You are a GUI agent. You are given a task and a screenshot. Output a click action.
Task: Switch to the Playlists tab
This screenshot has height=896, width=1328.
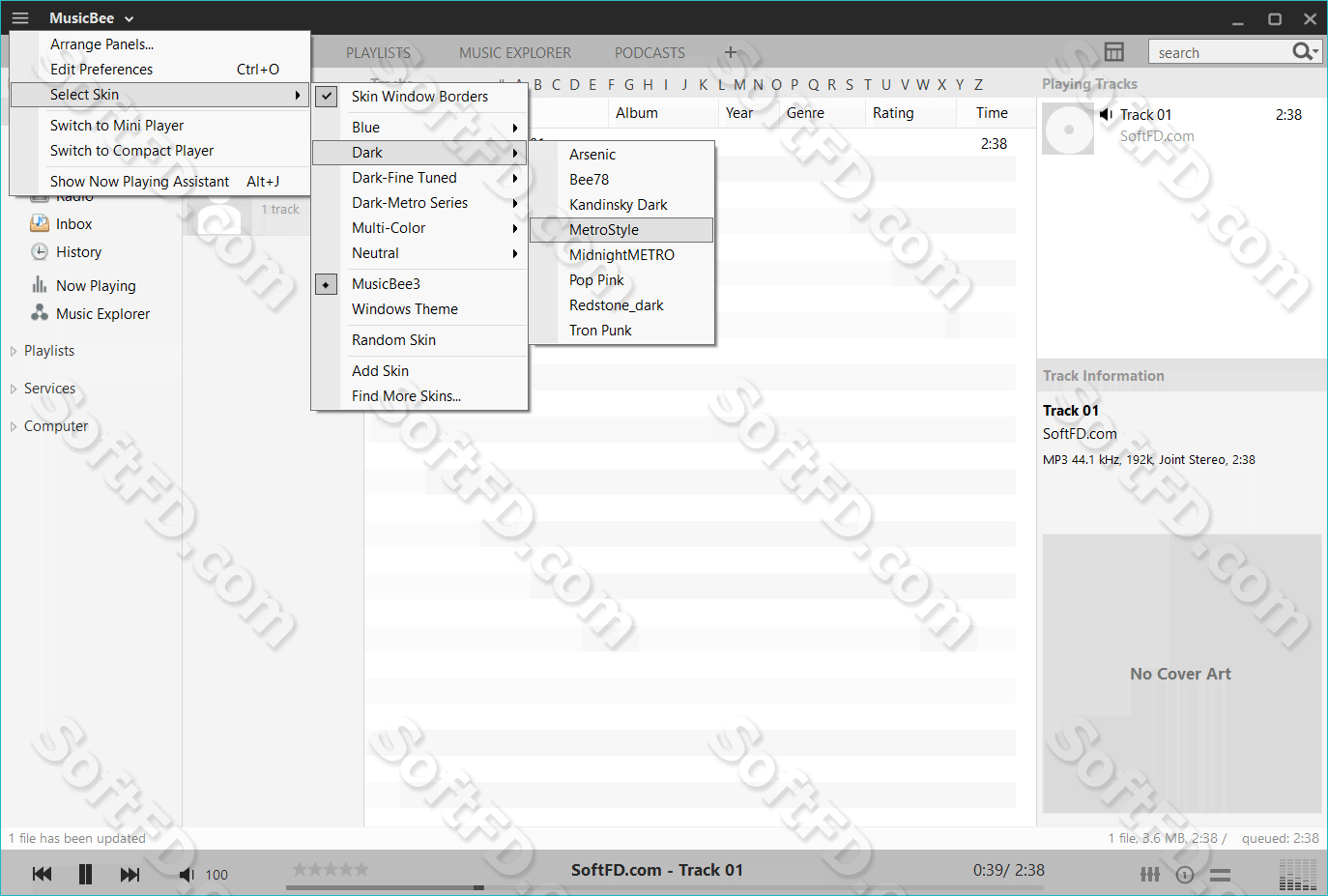click(378, 53)
